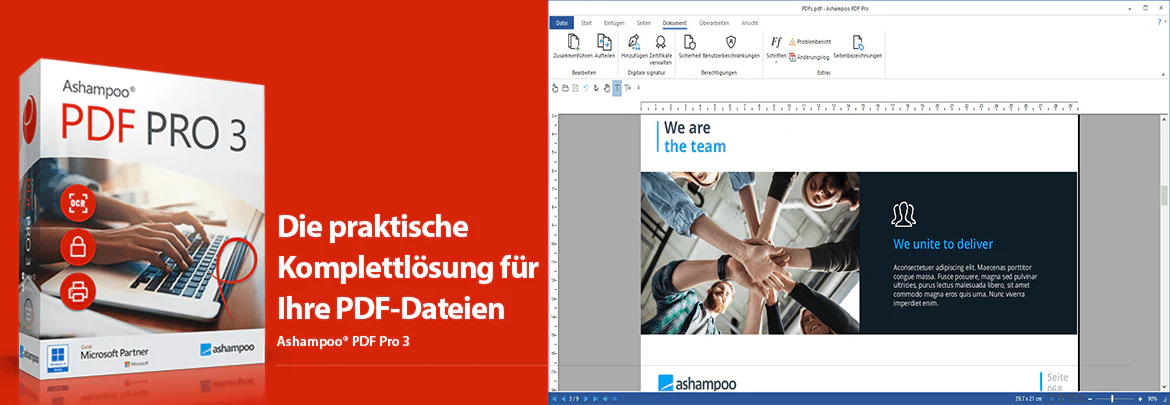The width and height of the screenshot is (1170, 405).
Task: Switch to the Start ribbon tab
Action: coord(586,23)
